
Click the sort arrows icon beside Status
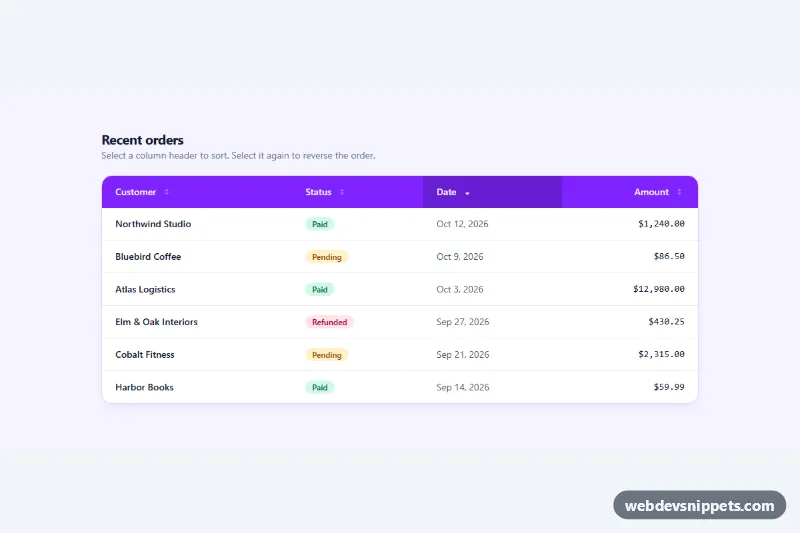click(x=342, y=192)
